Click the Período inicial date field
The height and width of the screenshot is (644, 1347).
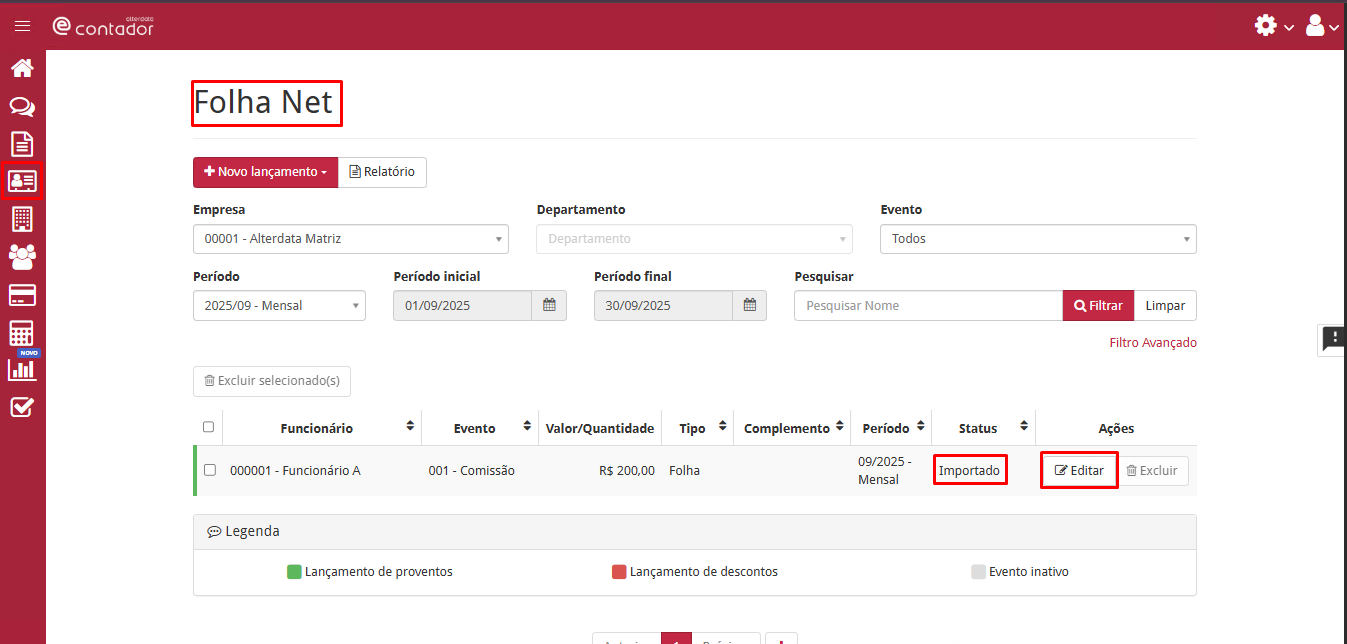click(462, 305)
